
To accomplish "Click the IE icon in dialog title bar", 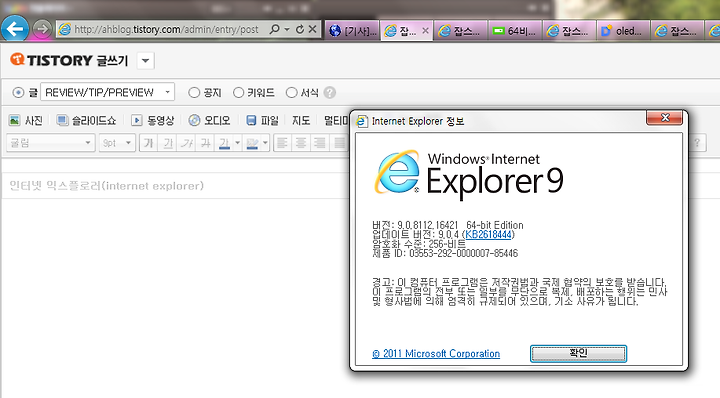I will point(362,121).
